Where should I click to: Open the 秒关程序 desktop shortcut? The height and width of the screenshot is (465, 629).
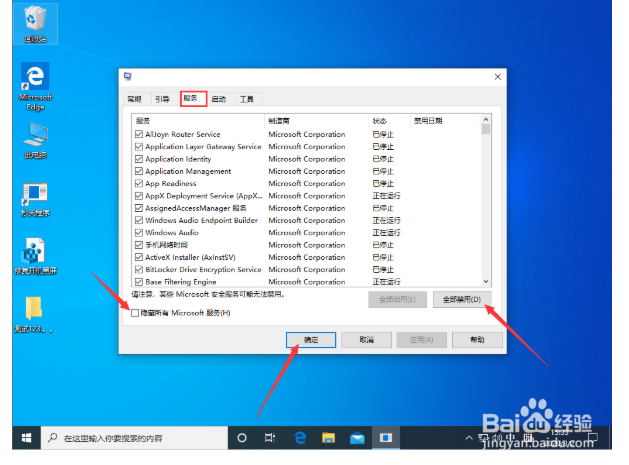coord(35,199)
